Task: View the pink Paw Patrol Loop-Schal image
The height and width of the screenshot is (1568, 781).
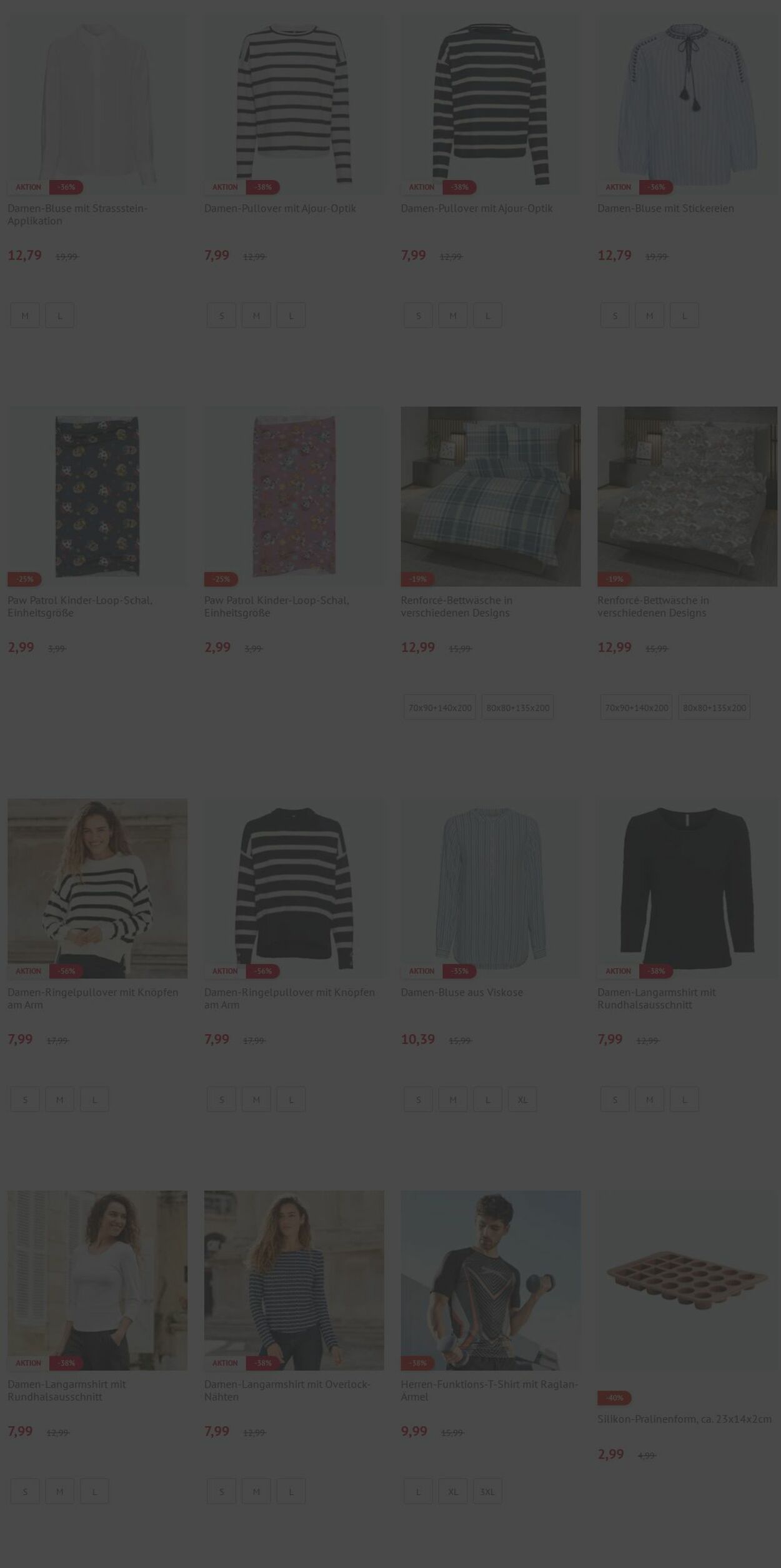Action: pyautogui.click(x=294, y=496)
